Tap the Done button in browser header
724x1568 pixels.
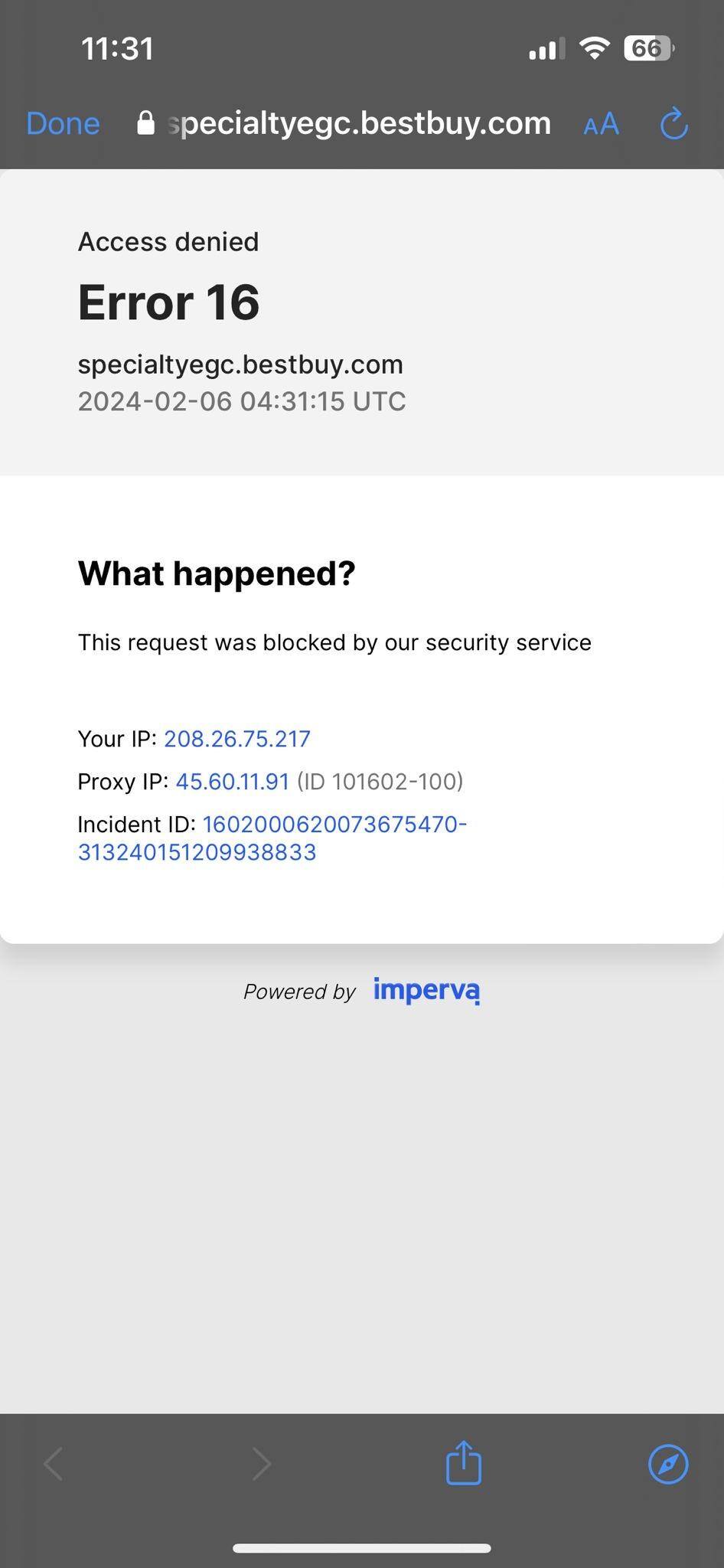point(63,123)
